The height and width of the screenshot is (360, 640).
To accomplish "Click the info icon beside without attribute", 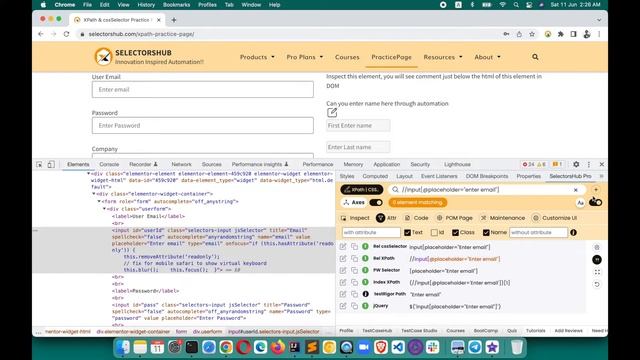I will tap(573, 233).
